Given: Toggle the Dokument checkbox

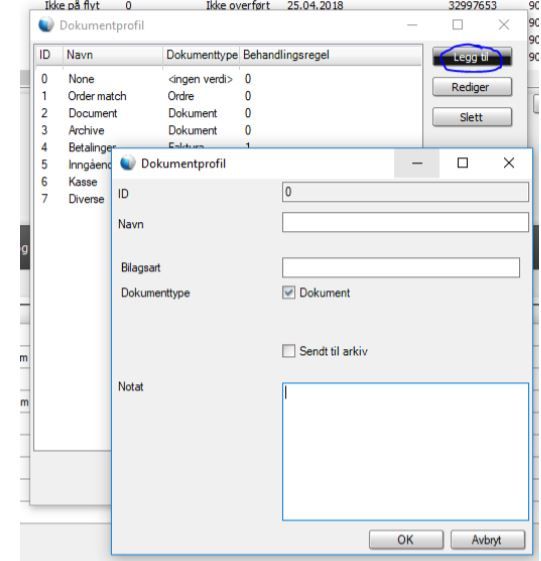Looking at the screenshot, I should point(288,292).
